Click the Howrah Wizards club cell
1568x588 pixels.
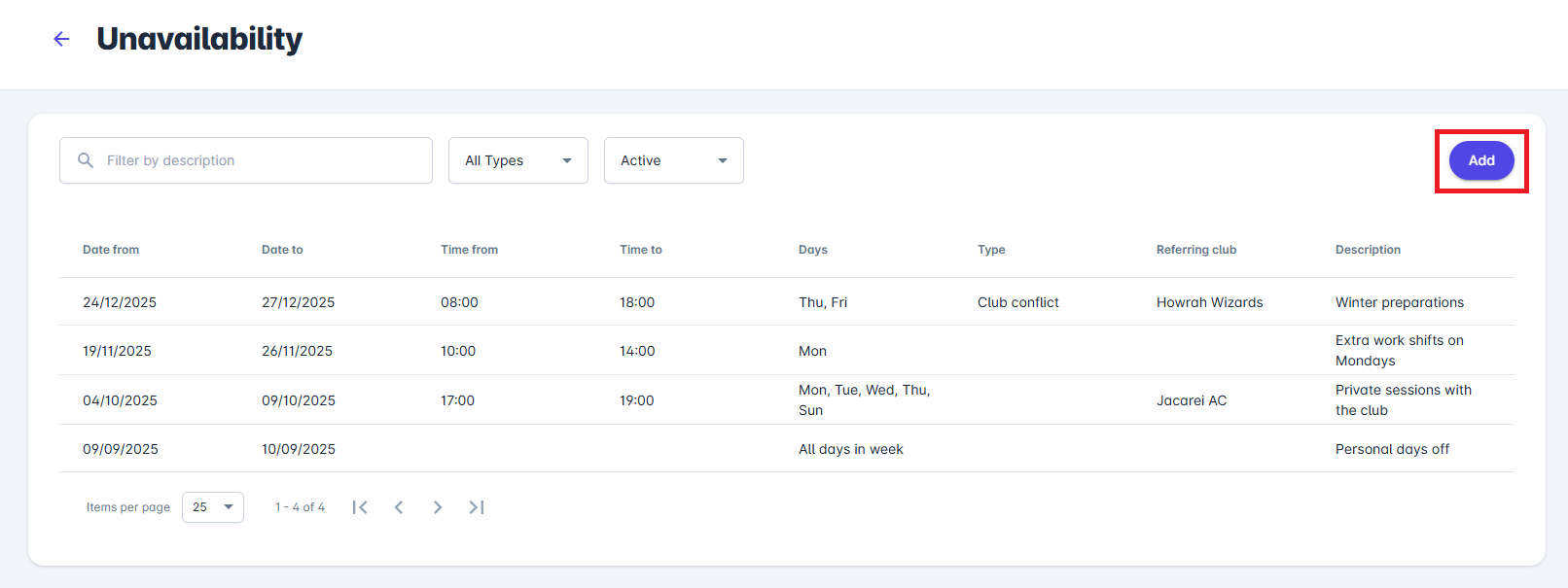(1209, 302)
